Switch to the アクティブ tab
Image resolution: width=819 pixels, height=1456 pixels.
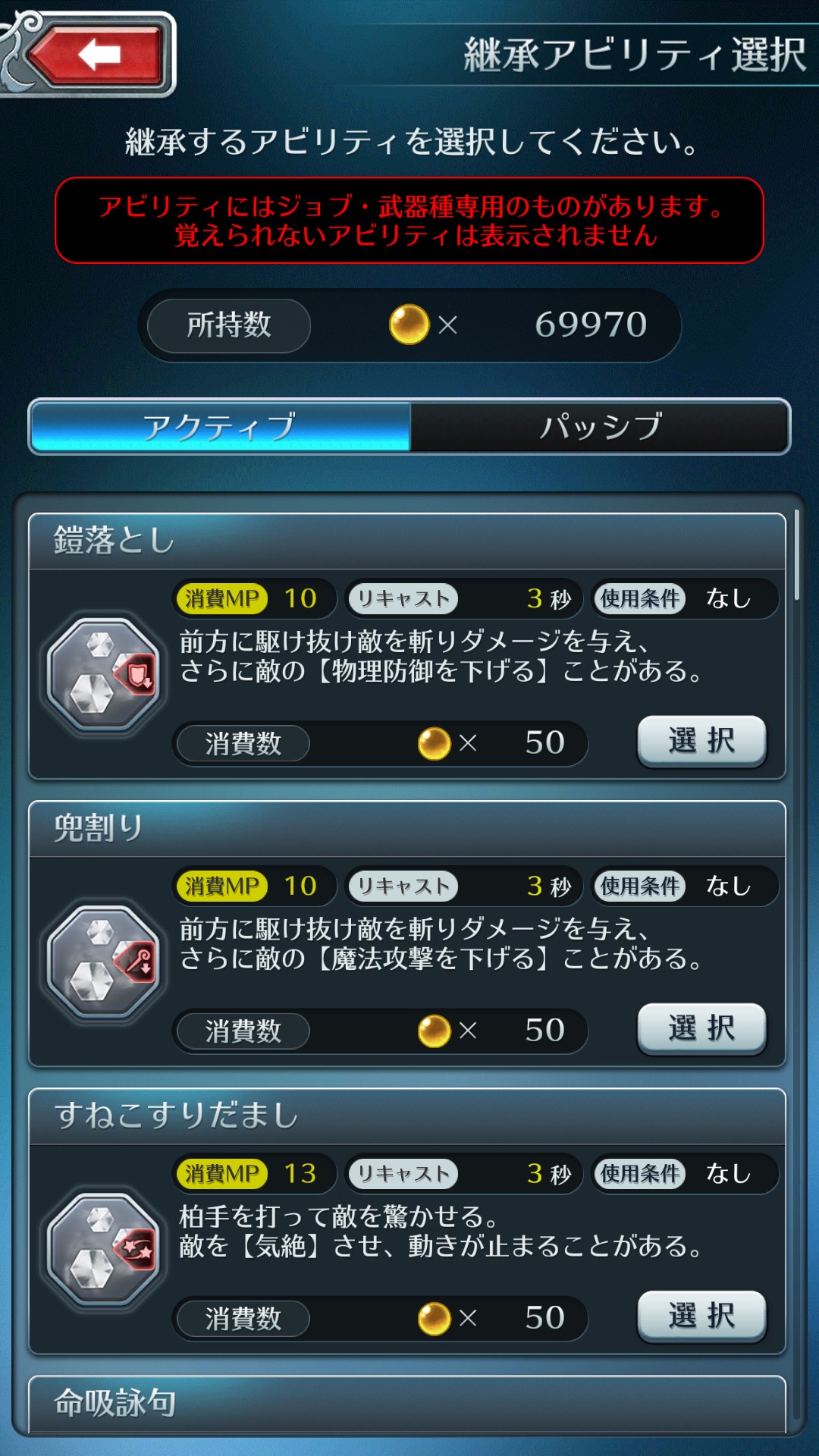(220, 427)
